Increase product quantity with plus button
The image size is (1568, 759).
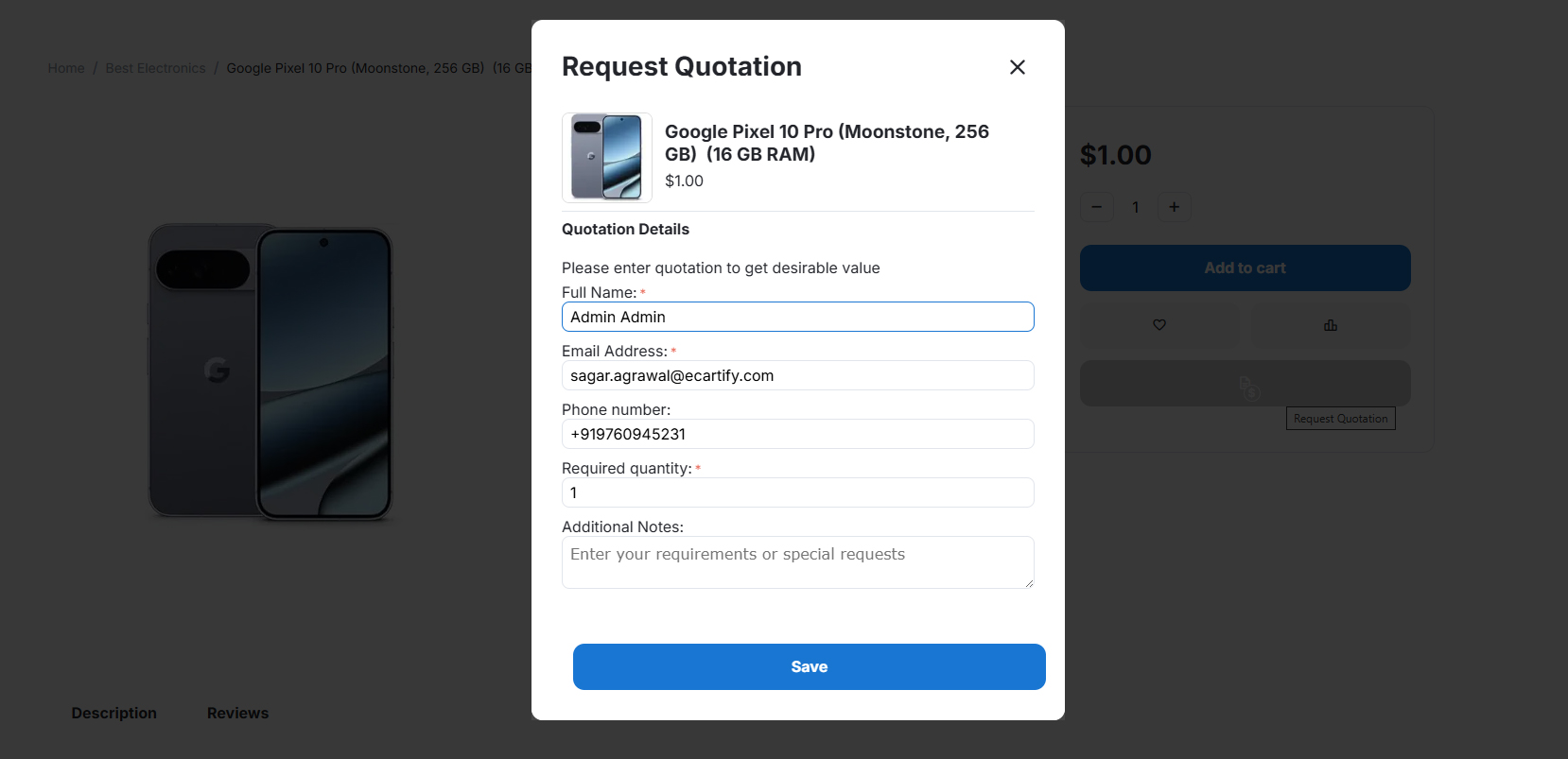click(x=1174, y=207)
